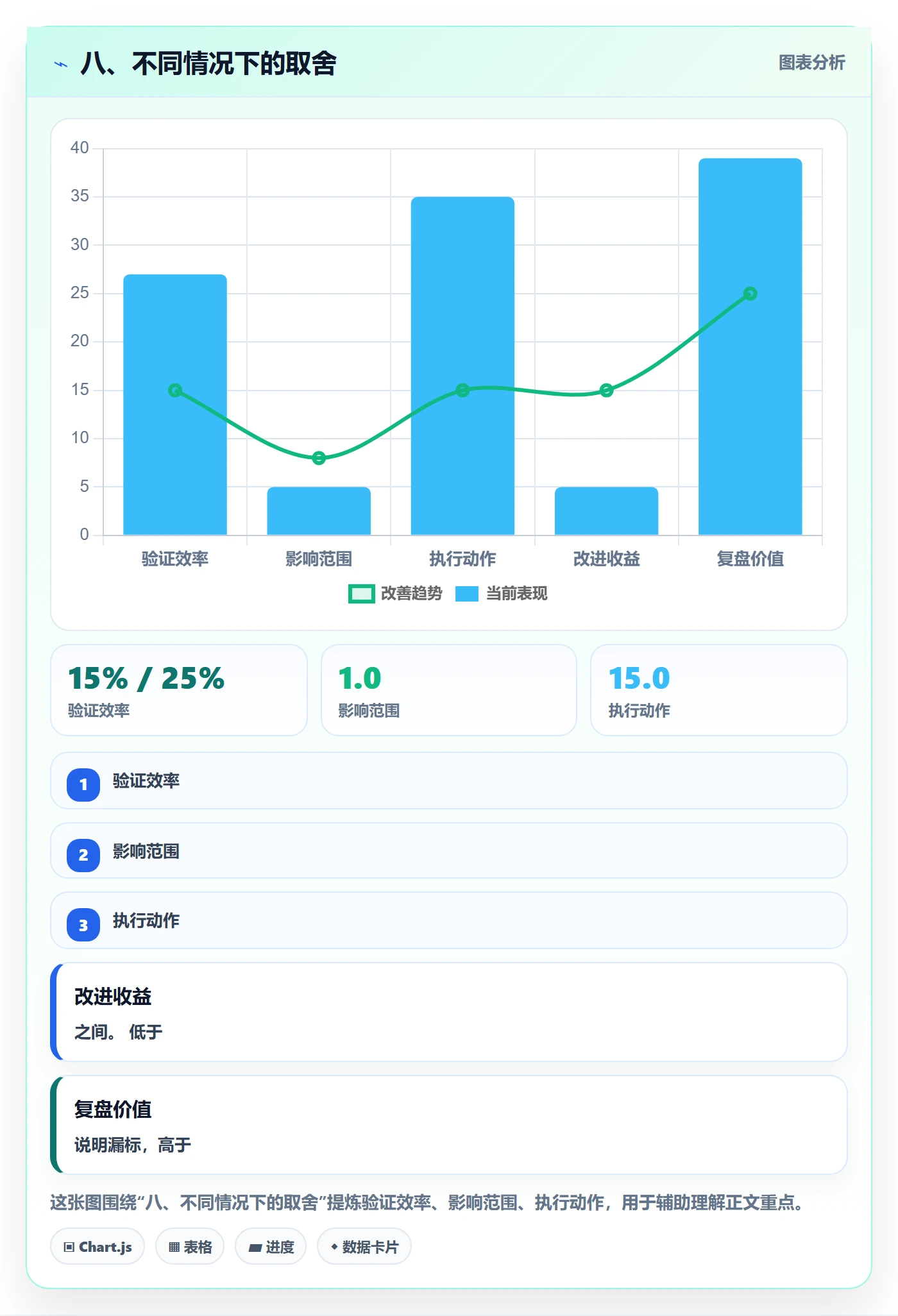Click number badge 2 for 影响范围
Screen dimensions: 898x1316
83,855
